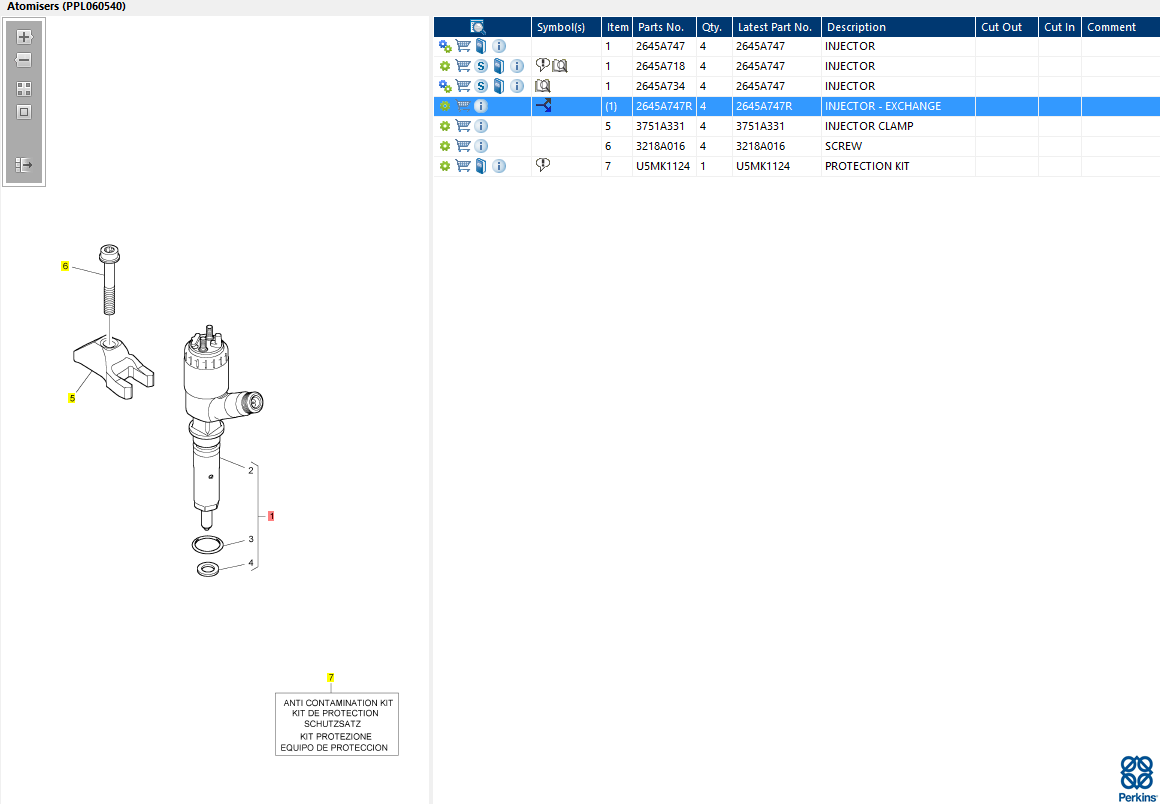This screenshot has width=1160, height=804.
Task: Open the book icon for 2645A718
Action: [499, 67]
